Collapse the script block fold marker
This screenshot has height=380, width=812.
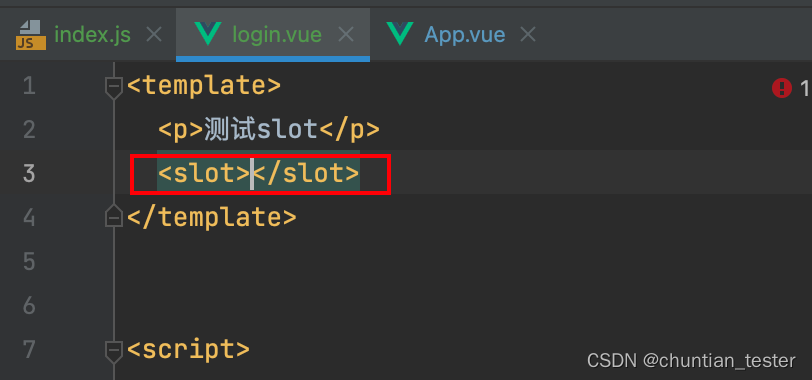point(113,350)
